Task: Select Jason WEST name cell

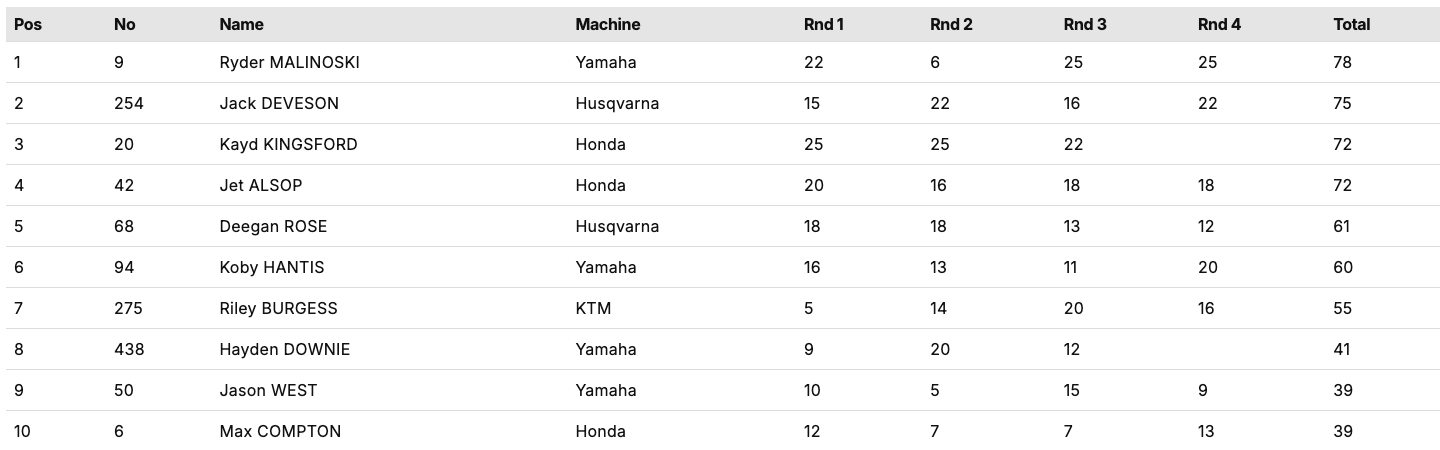Action: (268, 390)
